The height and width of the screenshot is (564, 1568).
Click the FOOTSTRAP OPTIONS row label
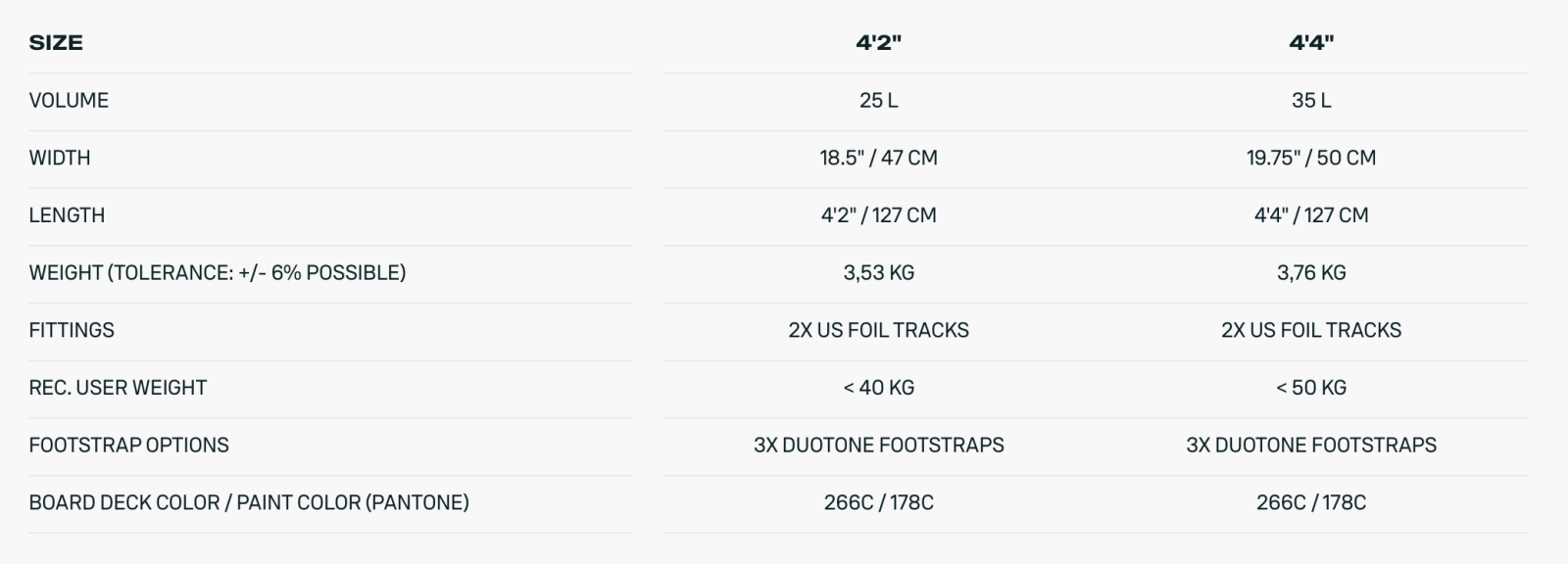[x=128, y=446]
